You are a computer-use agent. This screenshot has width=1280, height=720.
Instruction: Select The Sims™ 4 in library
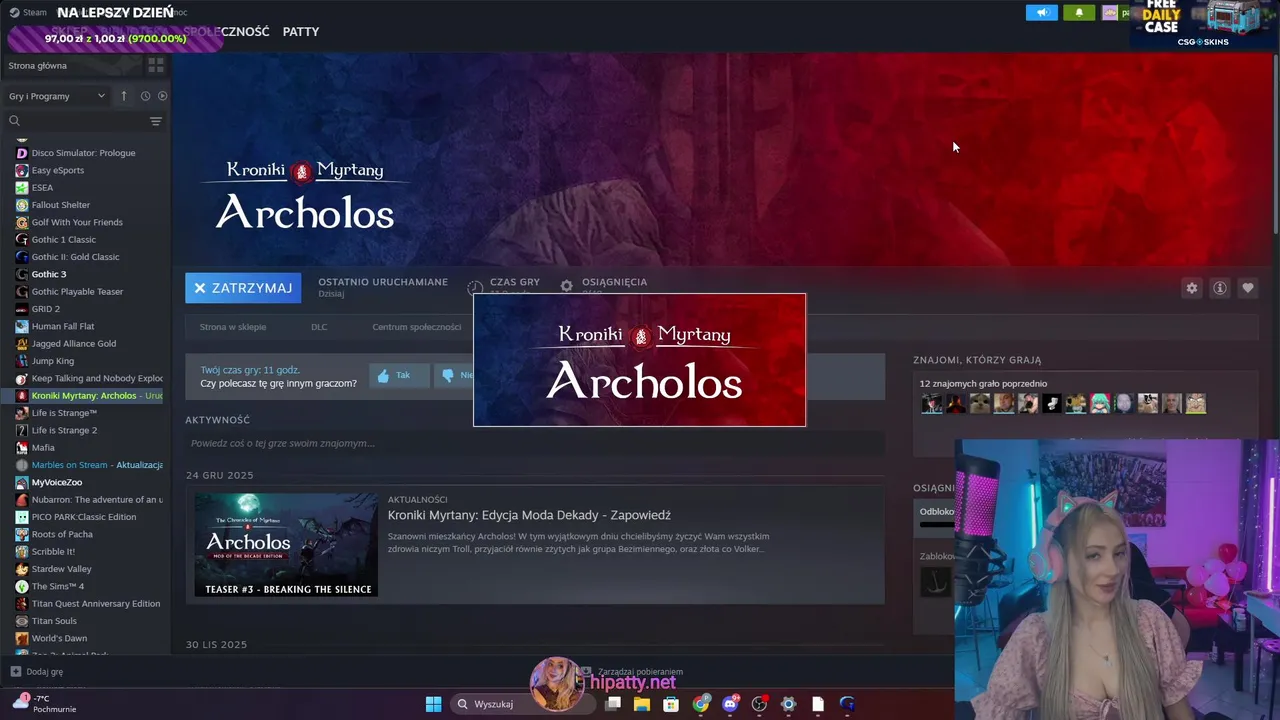(x=58, y=586)
